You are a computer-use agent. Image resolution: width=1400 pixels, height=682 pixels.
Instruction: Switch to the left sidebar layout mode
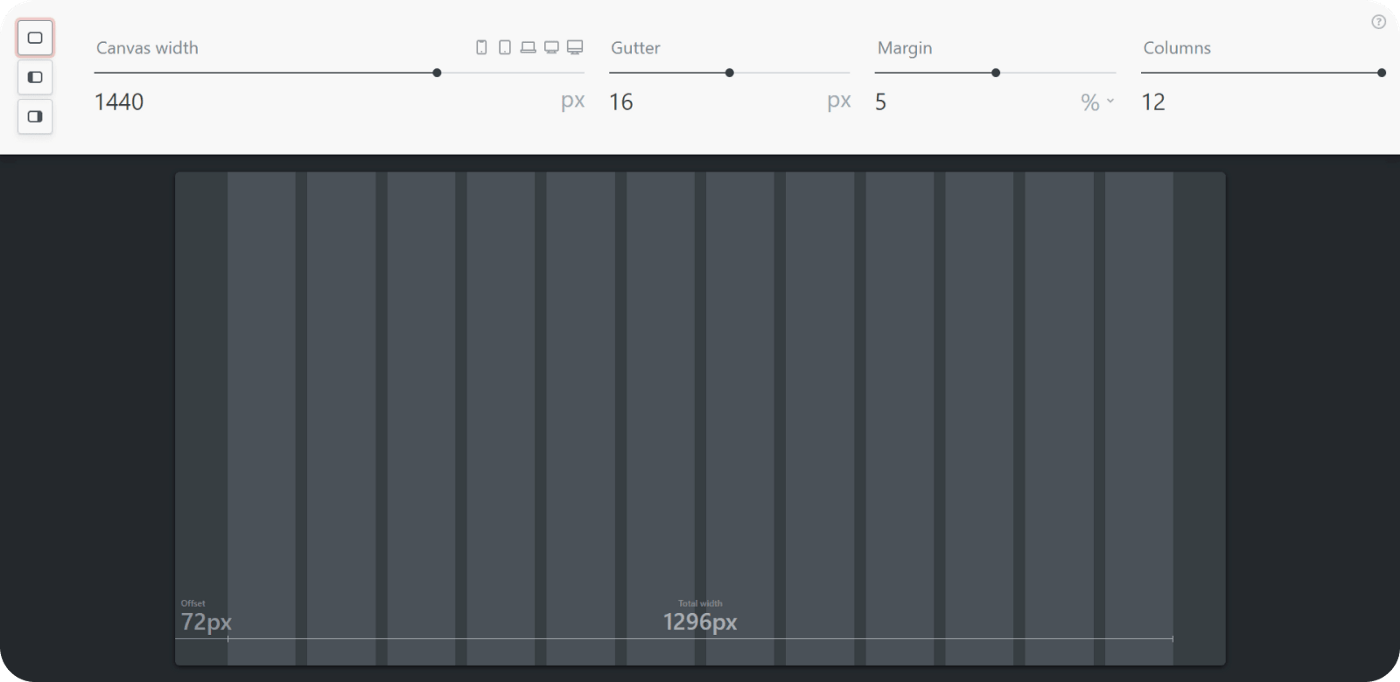35,77
